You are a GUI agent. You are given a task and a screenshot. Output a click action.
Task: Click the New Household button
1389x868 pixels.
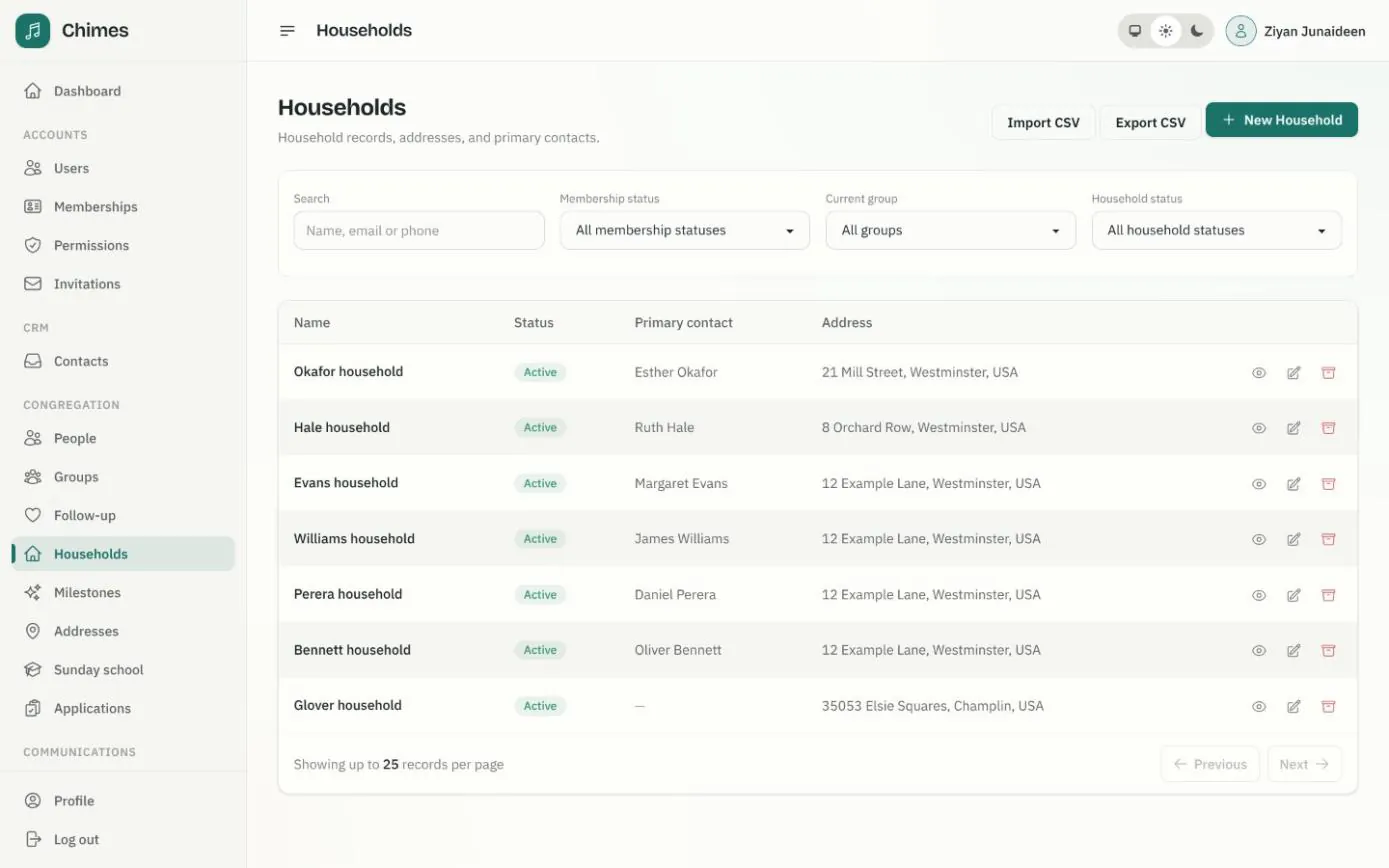1282,120
